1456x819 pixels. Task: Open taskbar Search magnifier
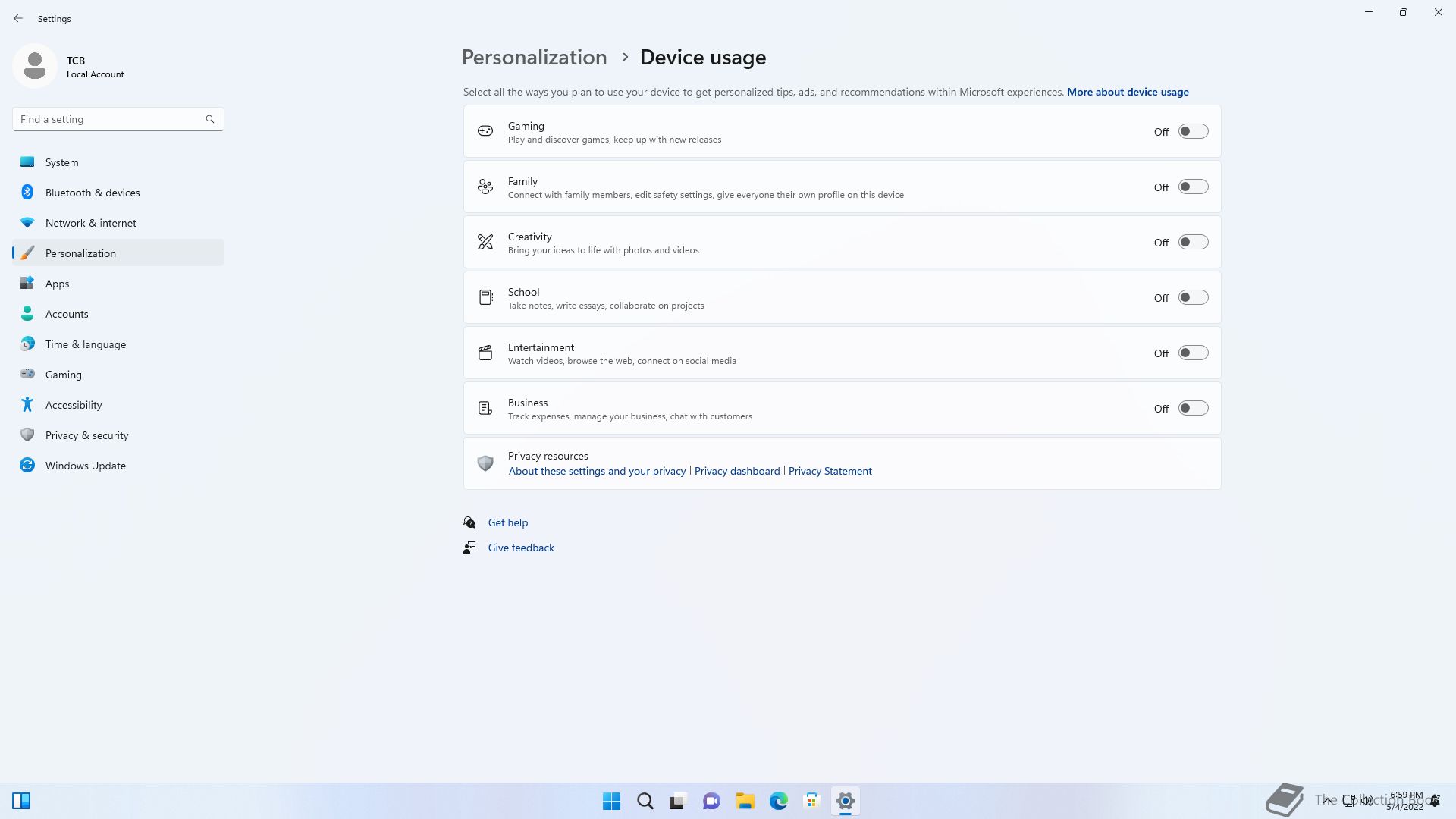[645, 801]
